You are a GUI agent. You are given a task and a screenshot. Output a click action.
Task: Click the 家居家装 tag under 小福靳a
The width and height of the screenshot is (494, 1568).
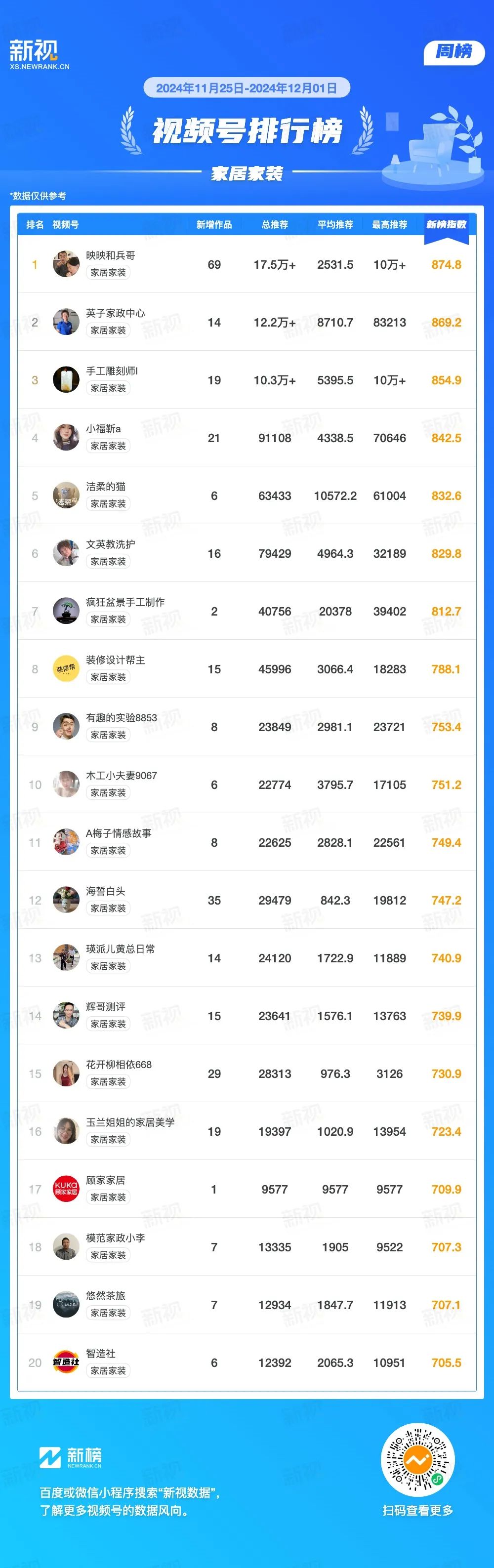coord(108,446)
